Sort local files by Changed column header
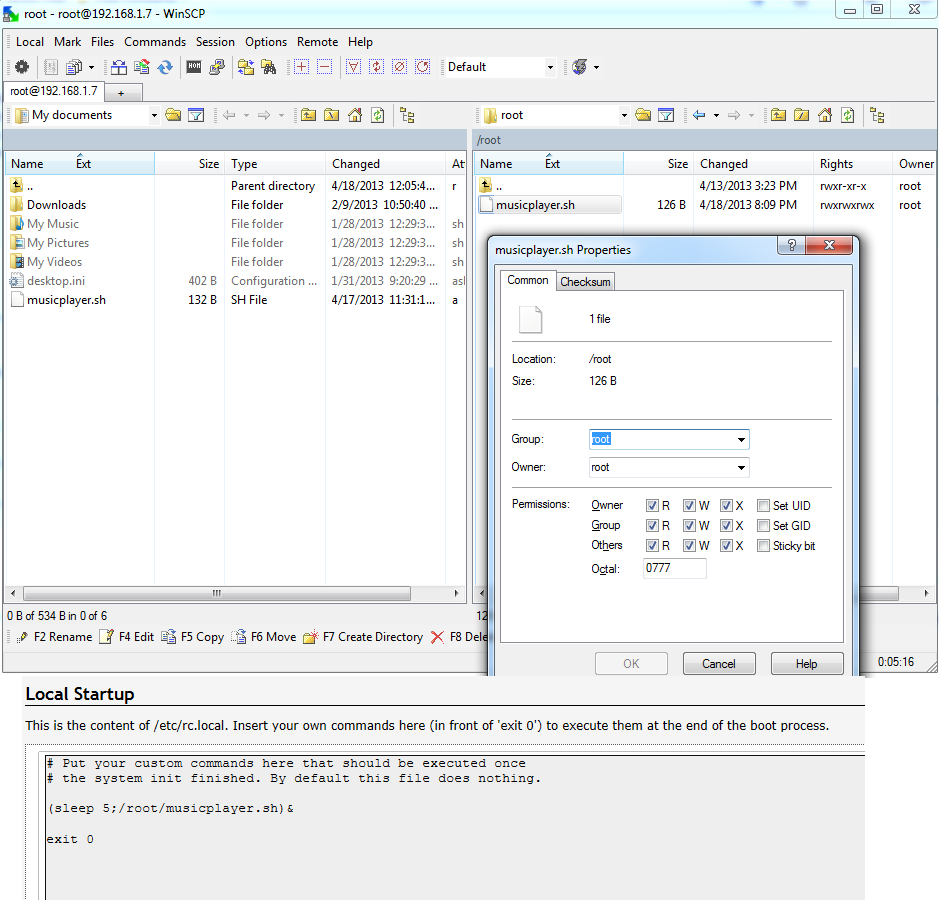This screenshot has width=939, height=900. click(386, 164)
